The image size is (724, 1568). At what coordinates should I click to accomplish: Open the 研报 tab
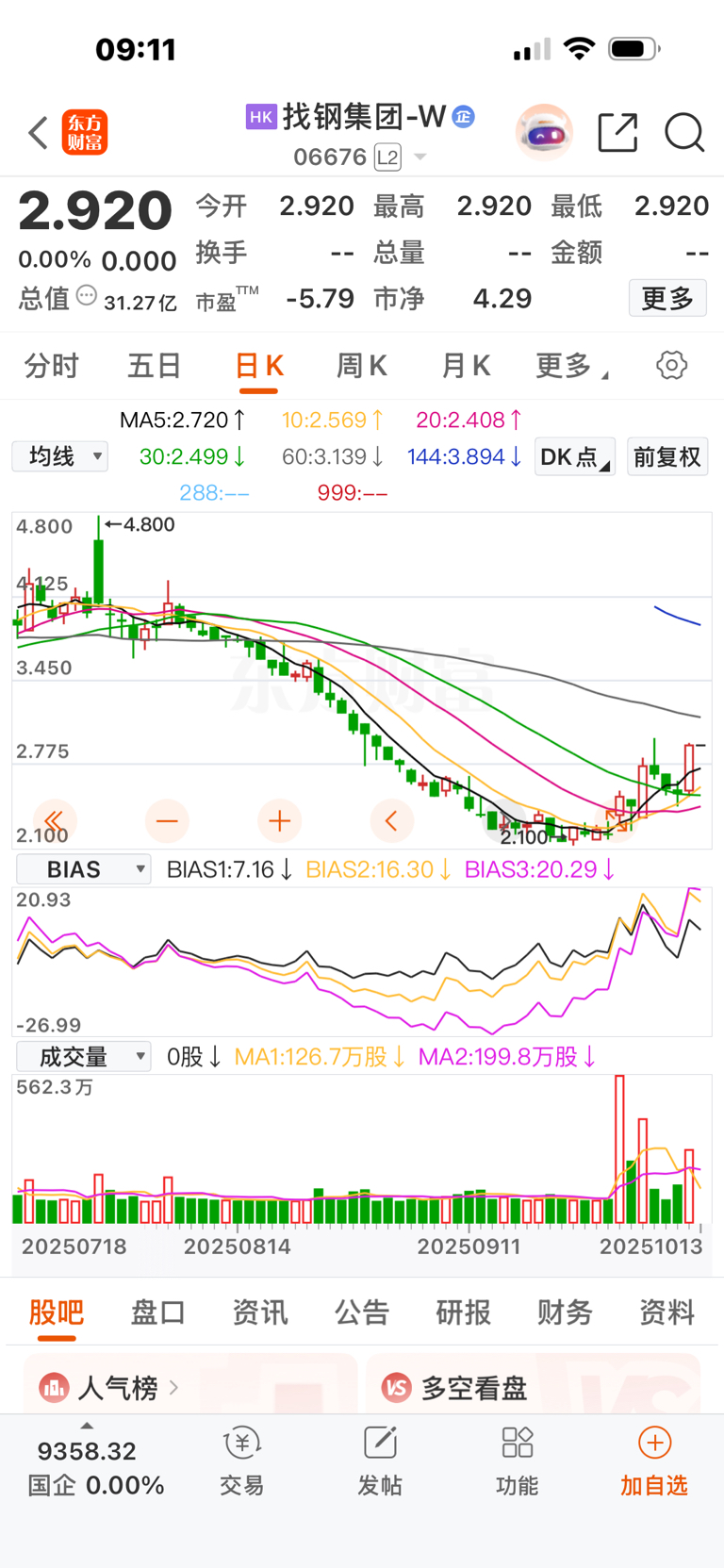[x=464, y=1312]
